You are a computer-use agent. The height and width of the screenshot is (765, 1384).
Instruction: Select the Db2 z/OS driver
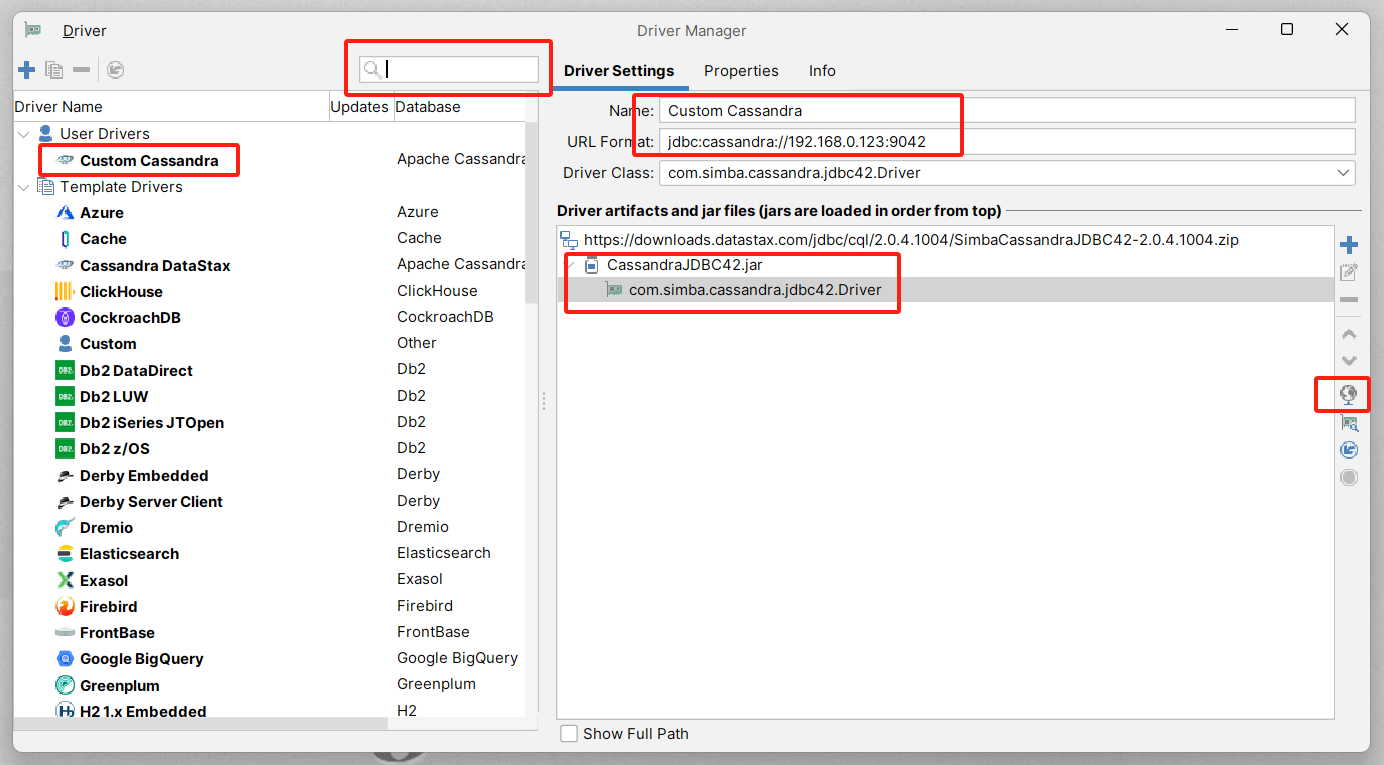(115, 448)
